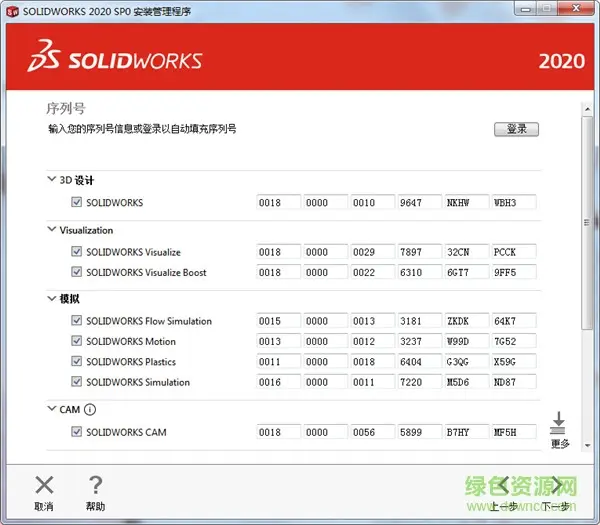The width and height of the screenshot is (600, 525).
Task: Proceed with the next-step arrow
Action: tap(556, 486)
